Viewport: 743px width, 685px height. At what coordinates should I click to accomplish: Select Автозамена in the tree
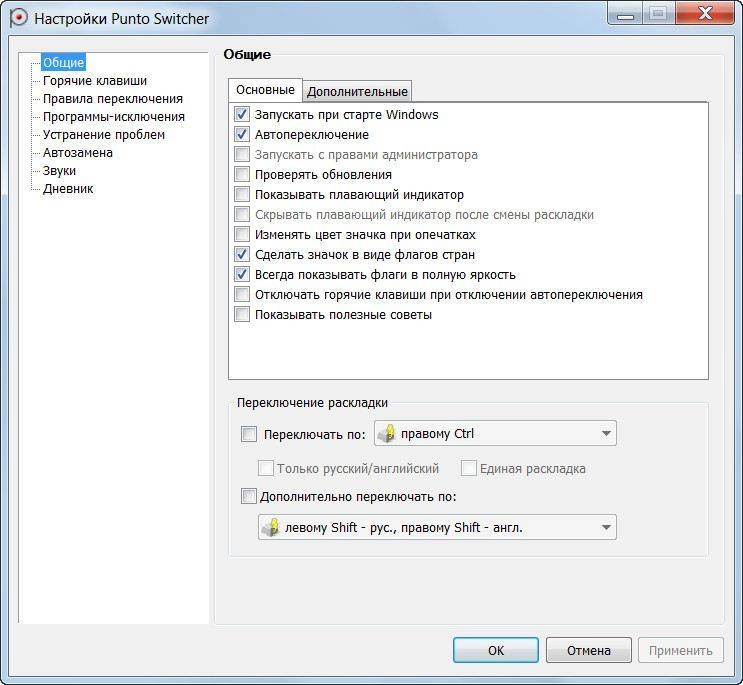[78, 153]
